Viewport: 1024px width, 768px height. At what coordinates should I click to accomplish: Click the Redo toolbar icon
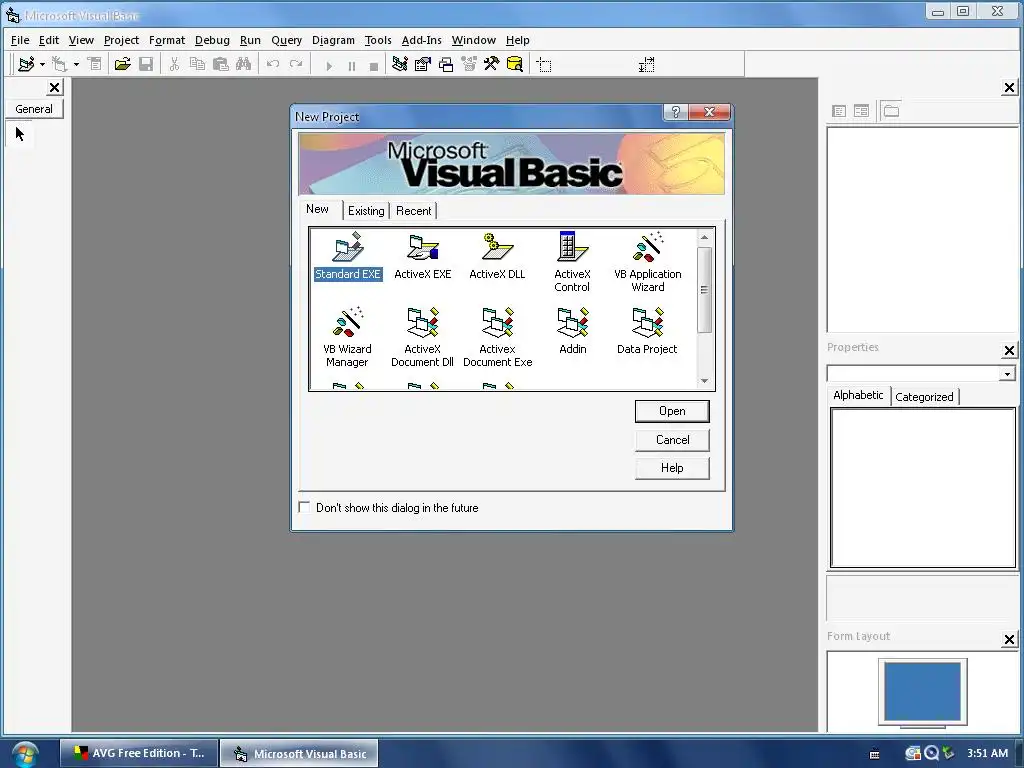click(296, 64)
